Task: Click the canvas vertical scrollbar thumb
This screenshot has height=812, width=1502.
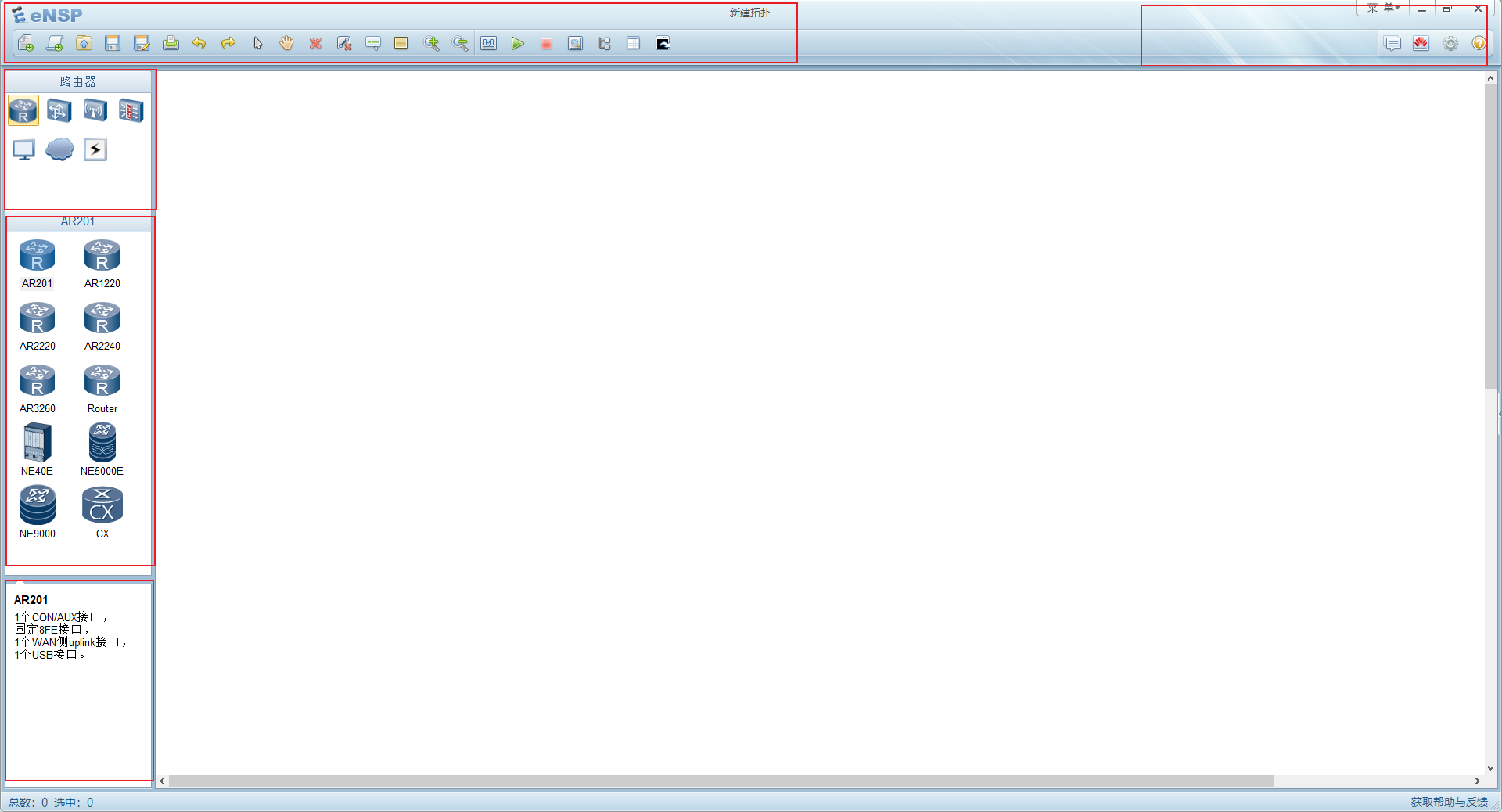Action: pyautogui.click(x=1490, y=236)
